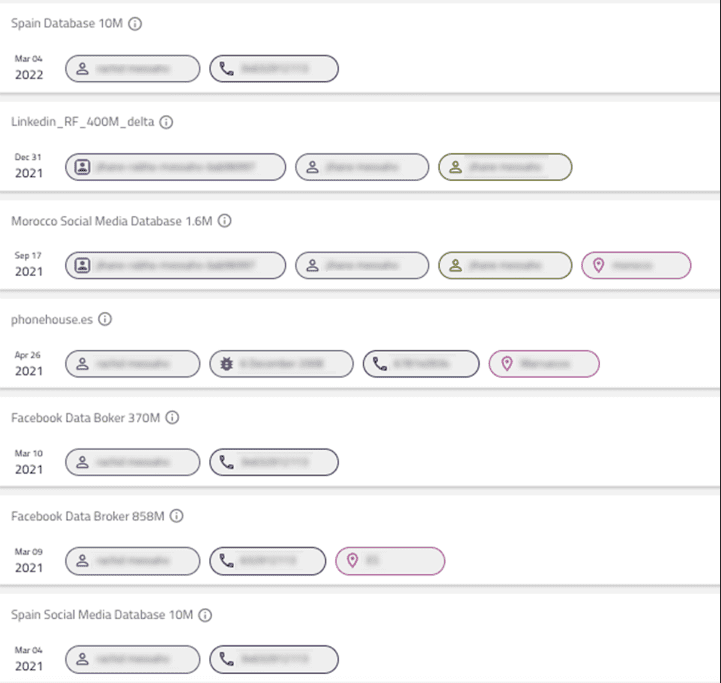Click info icon beside Spain Social Media Database 10M

point(205,615)
